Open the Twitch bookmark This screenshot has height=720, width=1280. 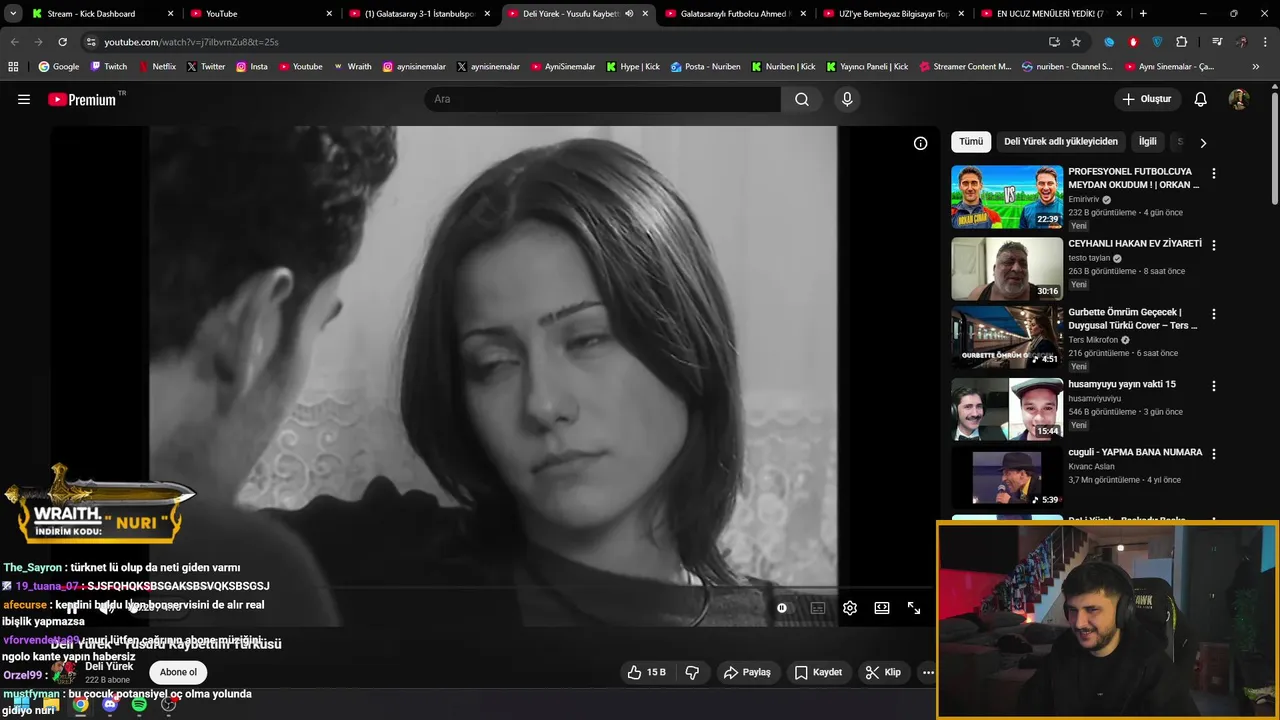point(109,67)
